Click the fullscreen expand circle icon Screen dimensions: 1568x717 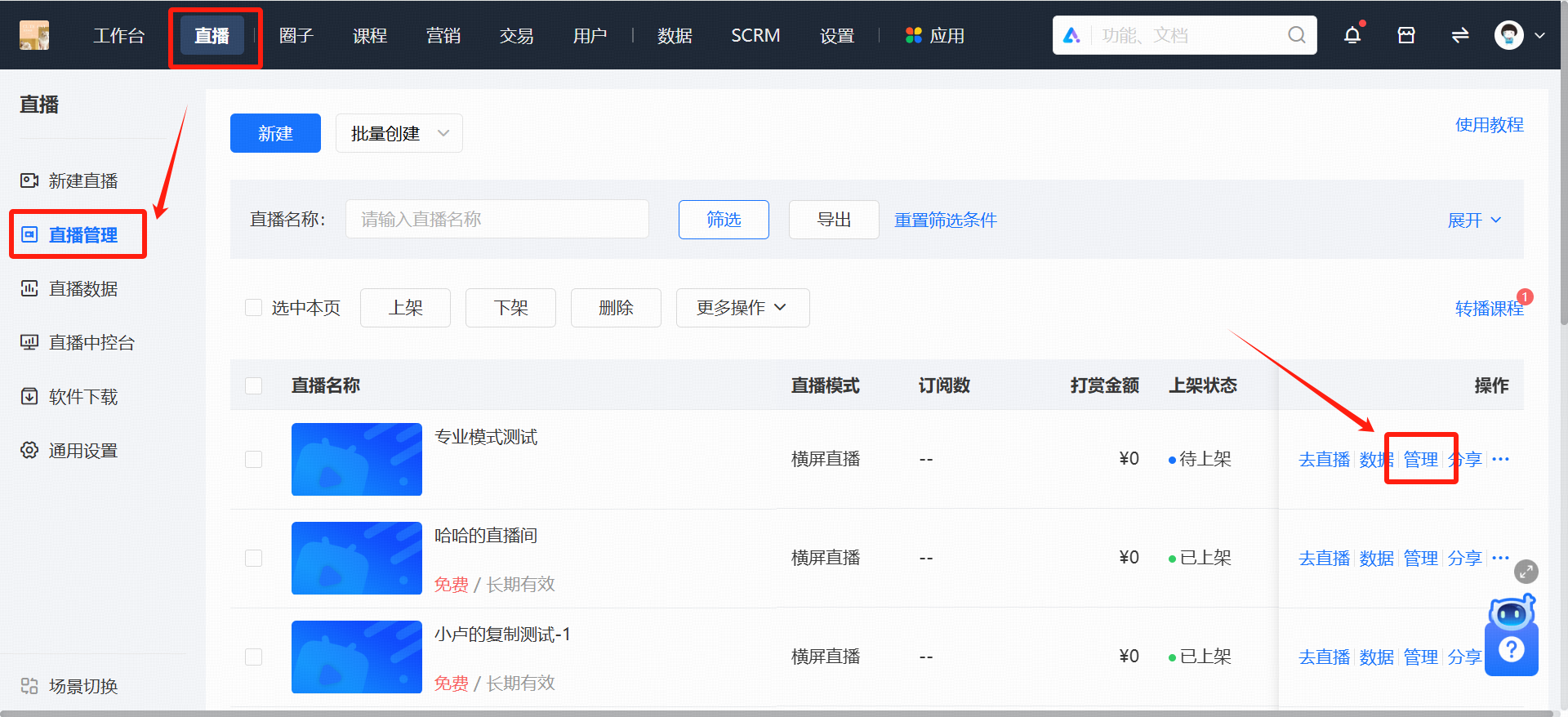[x=1526, y=571]
